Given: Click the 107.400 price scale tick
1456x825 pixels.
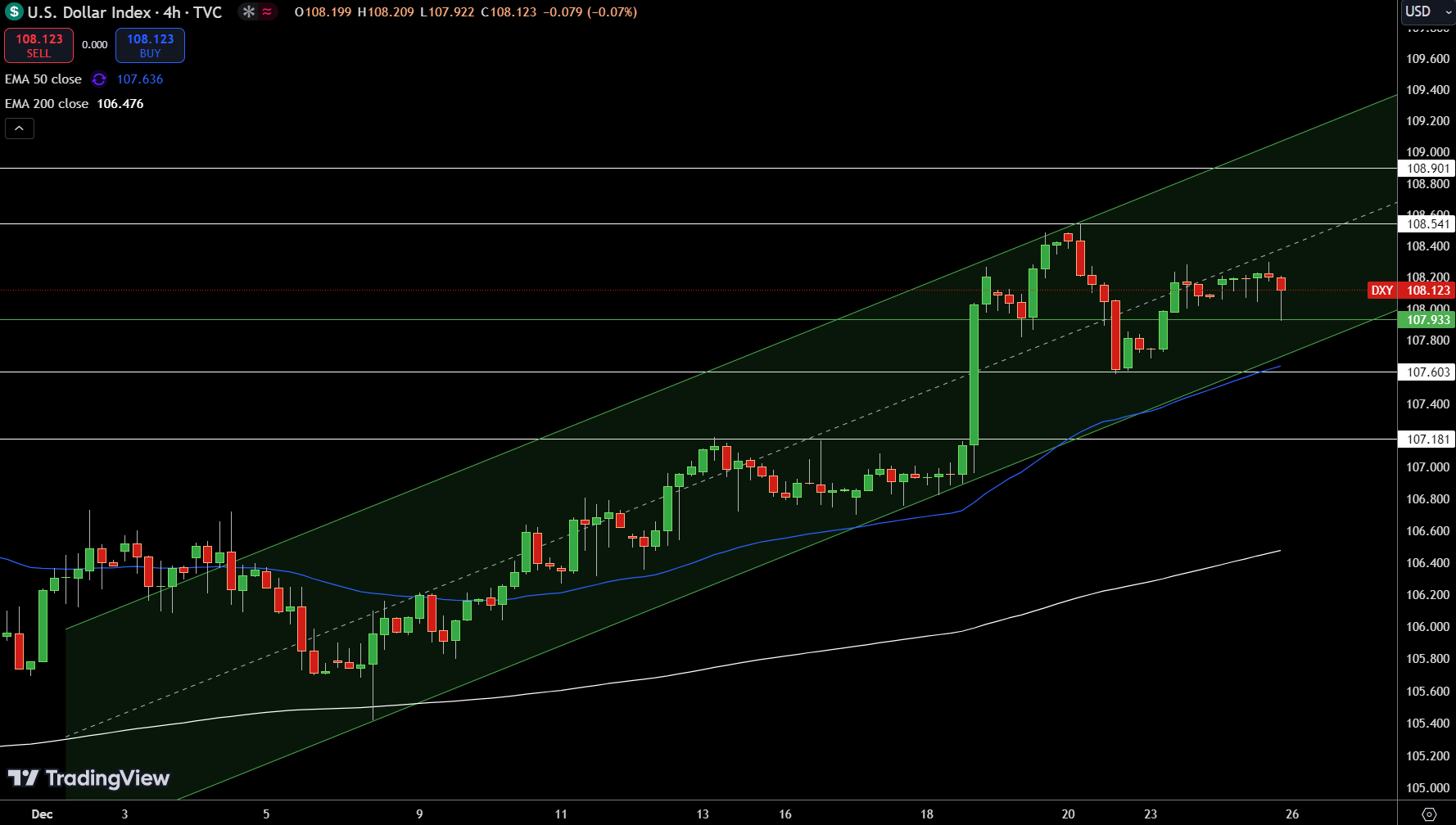Looking at the screenshot, I should tap(1427, 404).
